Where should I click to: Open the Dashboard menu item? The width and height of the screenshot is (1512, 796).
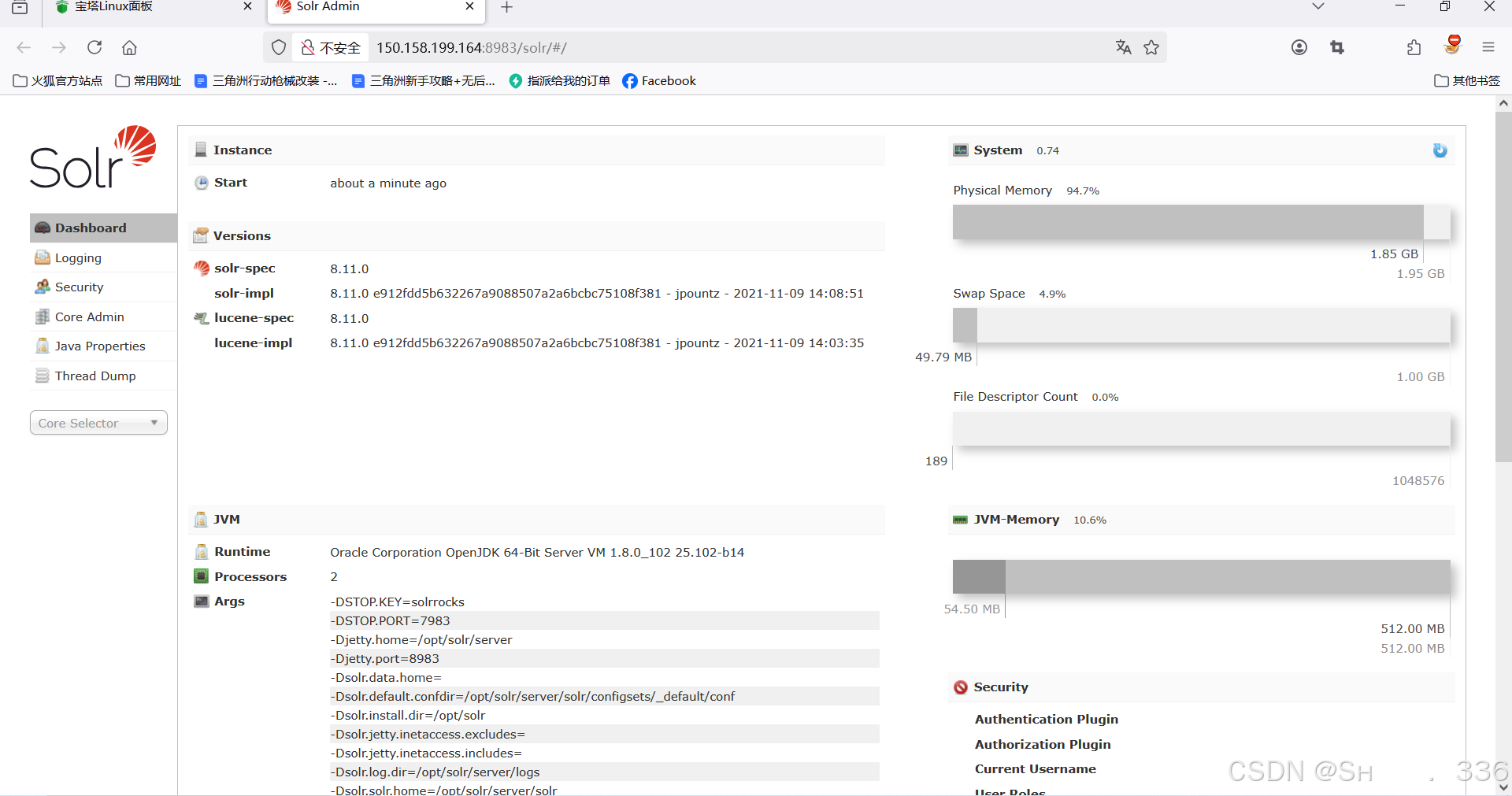coord(103,228)
